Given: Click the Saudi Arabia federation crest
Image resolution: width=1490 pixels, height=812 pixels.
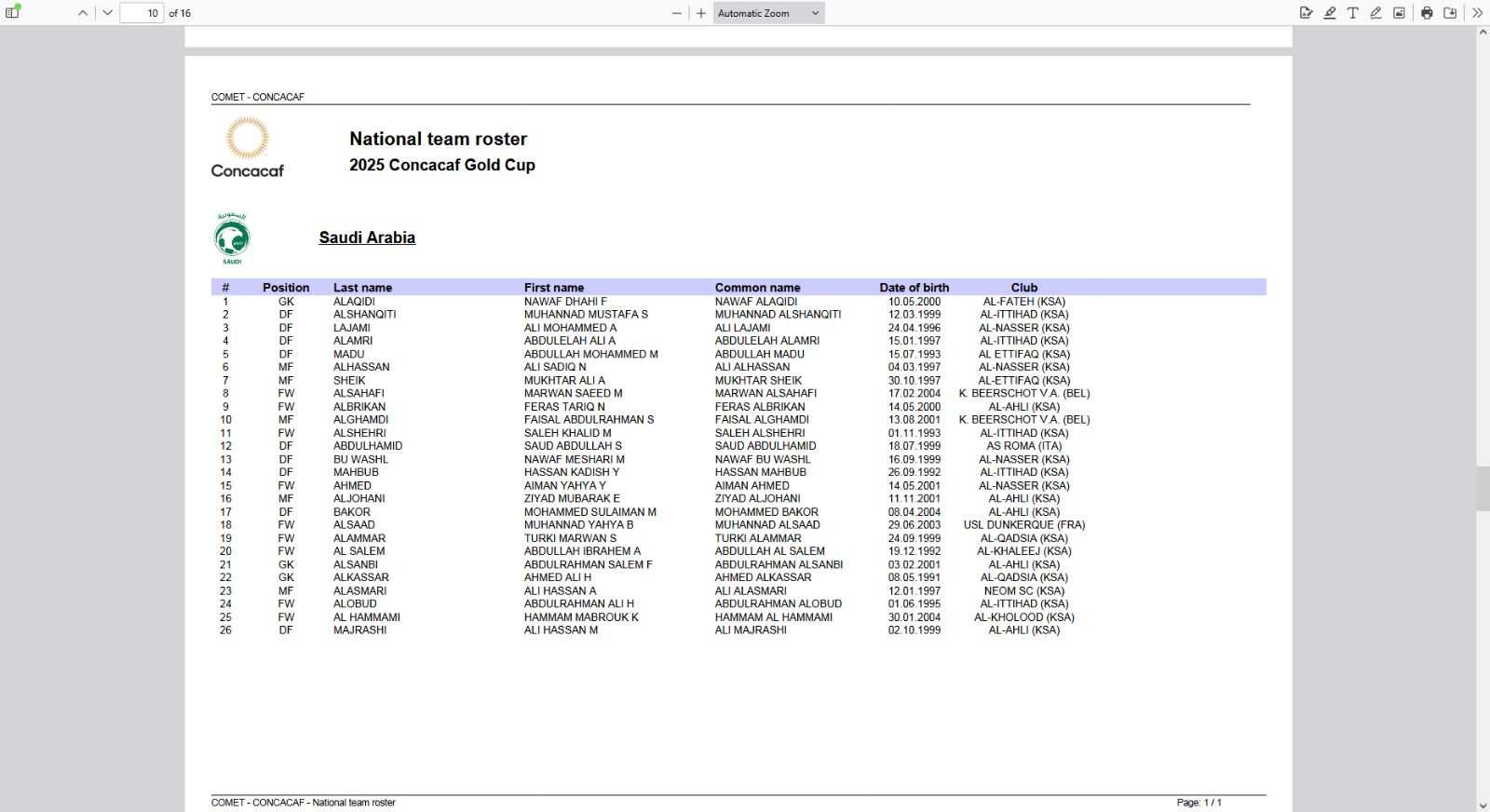Looking at the screenshot, I should [232, 239].
